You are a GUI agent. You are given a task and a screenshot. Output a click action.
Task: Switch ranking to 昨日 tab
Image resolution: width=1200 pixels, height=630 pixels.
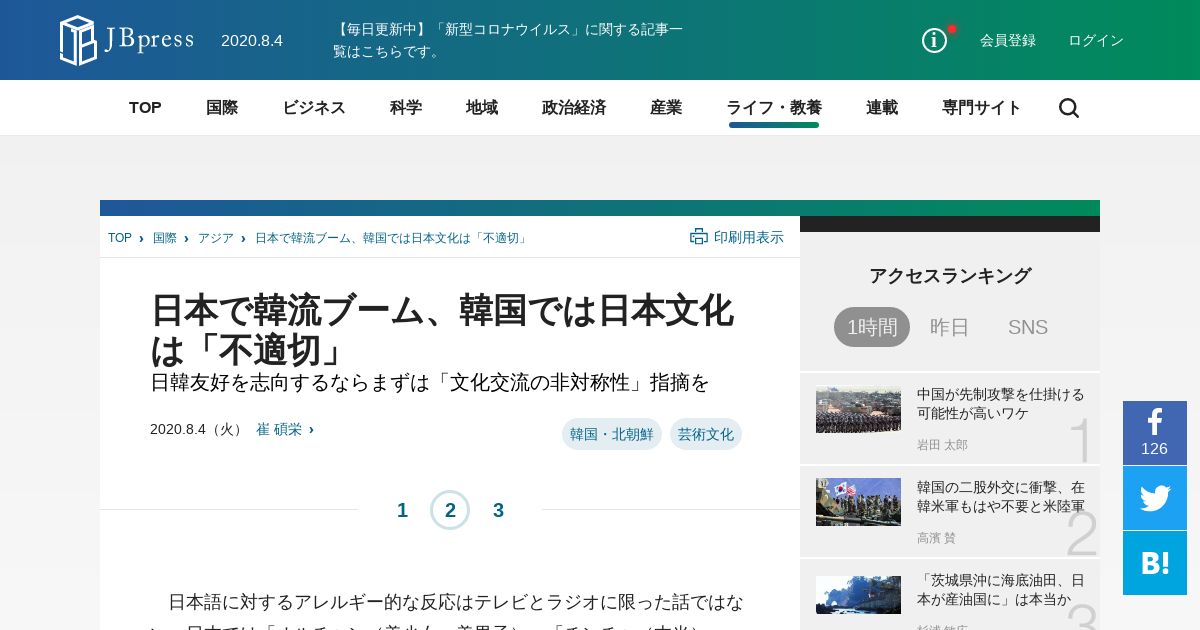tap(950, 327)
